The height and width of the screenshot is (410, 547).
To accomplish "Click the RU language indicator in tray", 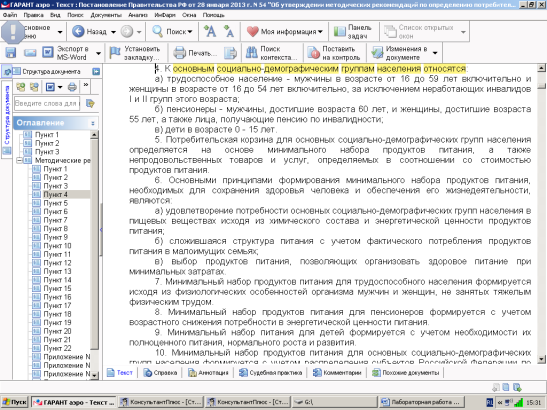I will point(489,402).
